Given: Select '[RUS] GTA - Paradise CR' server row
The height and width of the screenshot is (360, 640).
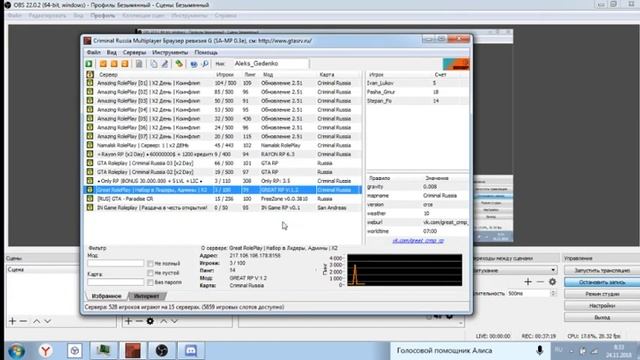Looking at the screenshot, I should click(222, 199).
